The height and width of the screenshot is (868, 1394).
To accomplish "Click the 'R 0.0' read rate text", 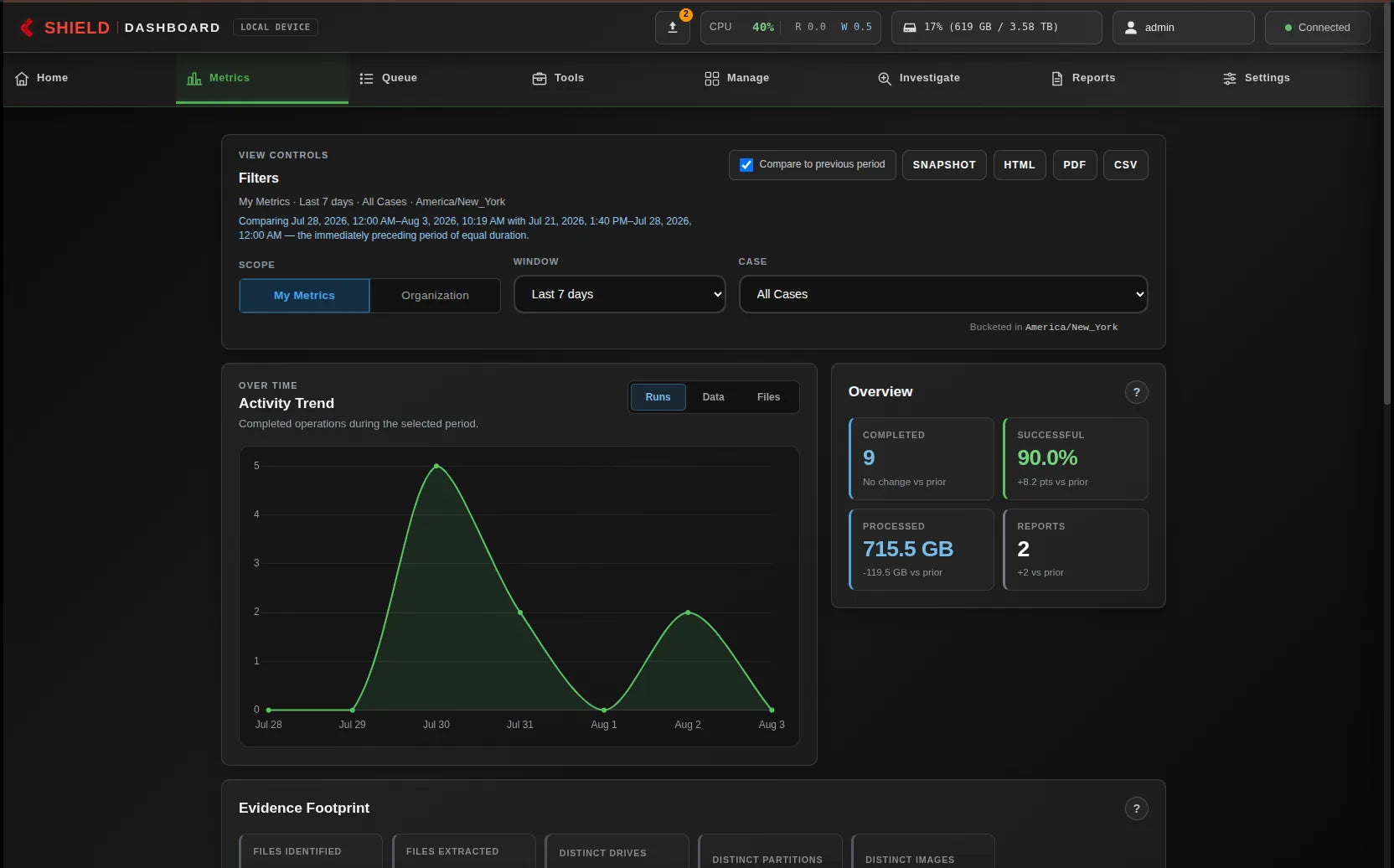I will (x=810, y=28).
